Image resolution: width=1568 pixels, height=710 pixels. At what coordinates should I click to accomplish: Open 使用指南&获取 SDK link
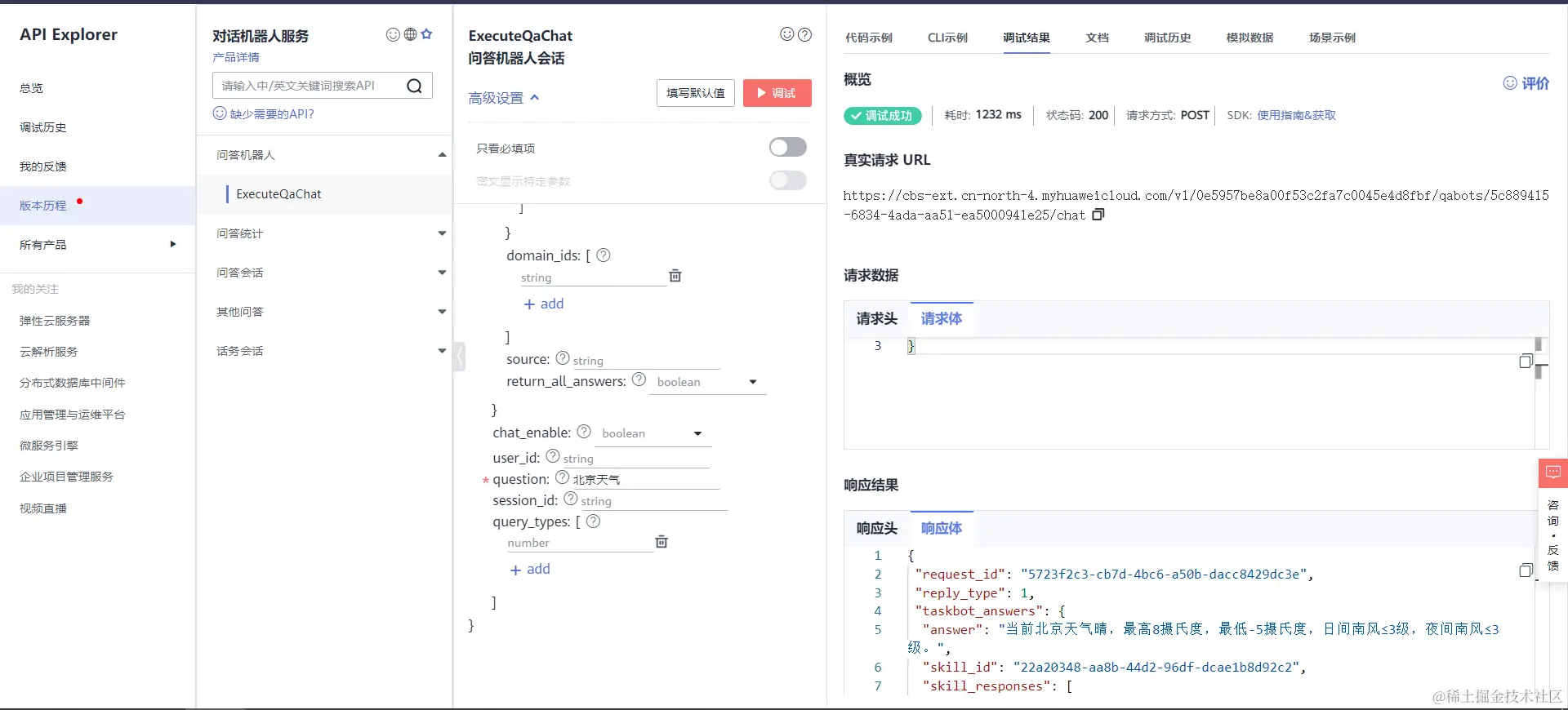pyautogui.click(x=1296, y=115)
